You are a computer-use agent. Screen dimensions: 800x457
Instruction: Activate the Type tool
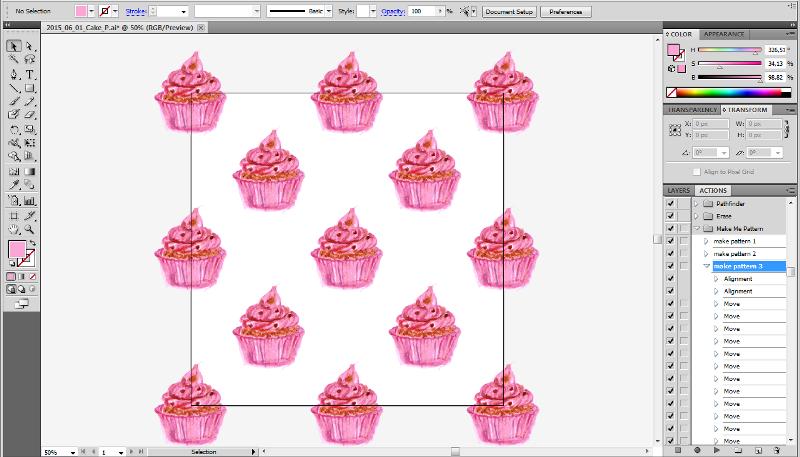pyautogui.click(x=30, y=74)
